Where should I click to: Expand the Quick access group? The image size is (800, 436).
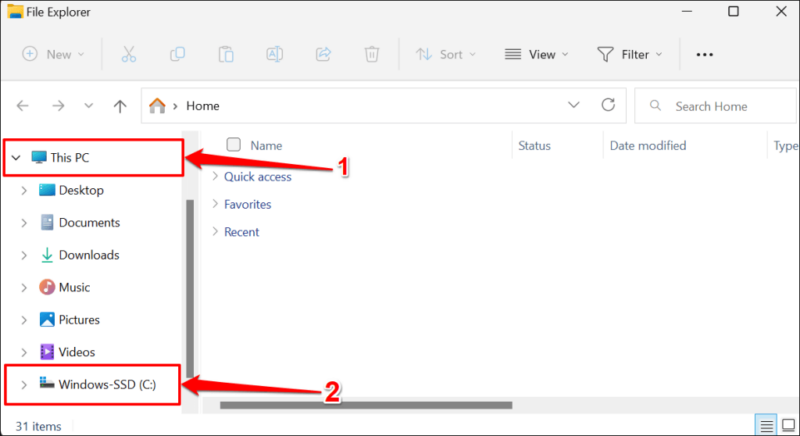tap(215, 176)
